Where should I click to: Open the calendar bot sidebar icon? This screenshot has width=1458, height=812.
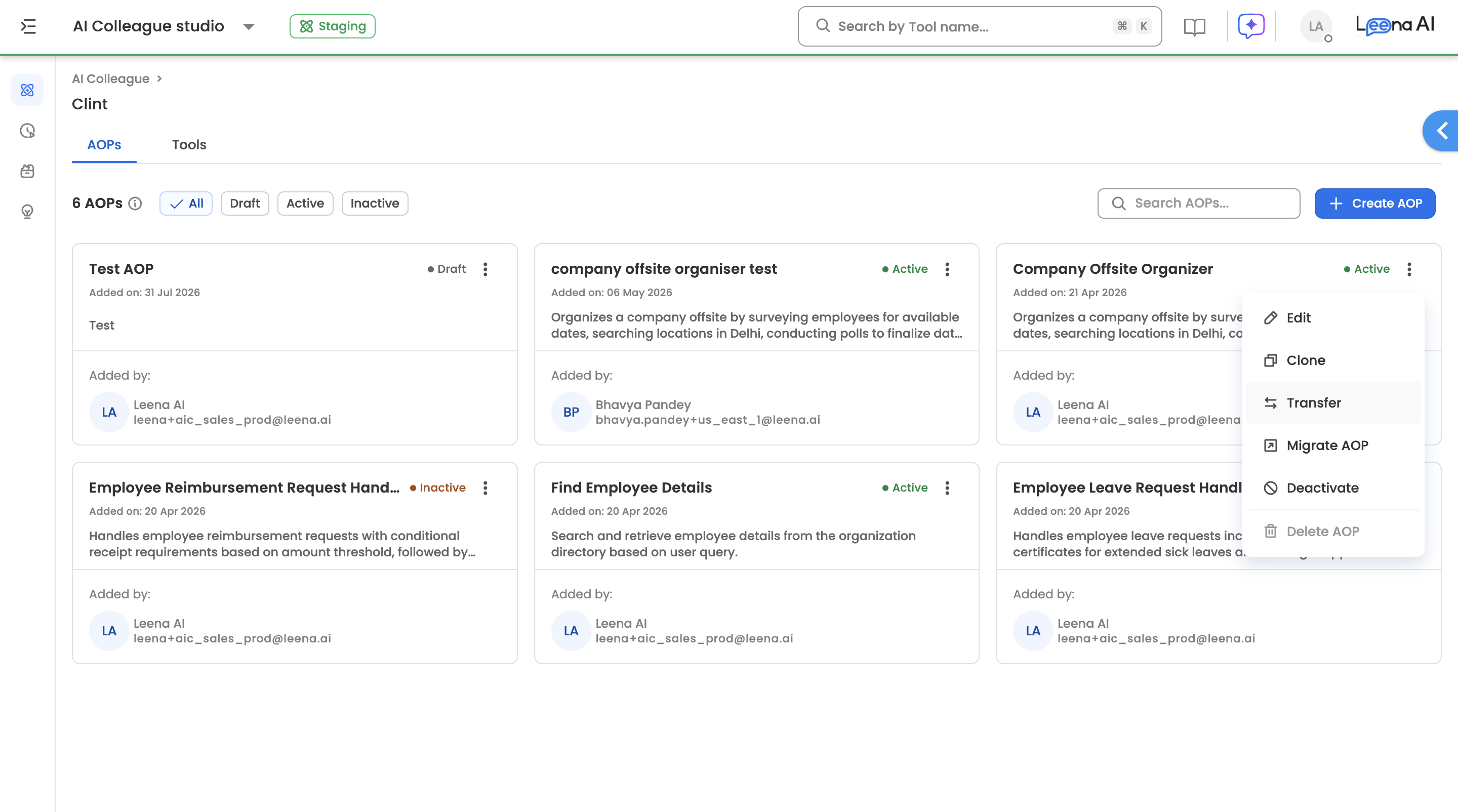tap(27, 171)
